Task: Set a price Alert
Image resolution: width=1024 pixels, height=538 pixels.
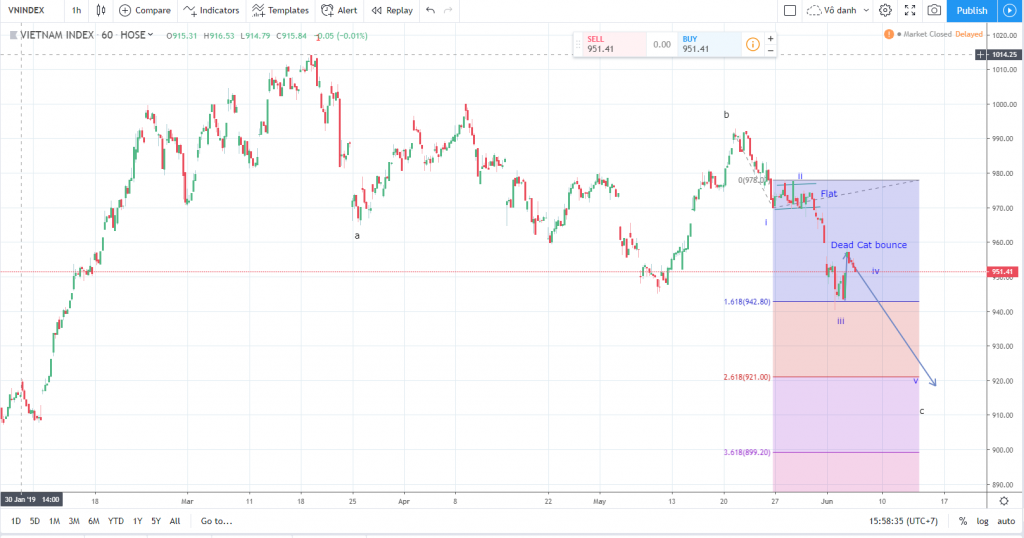Action: point(339,10)
